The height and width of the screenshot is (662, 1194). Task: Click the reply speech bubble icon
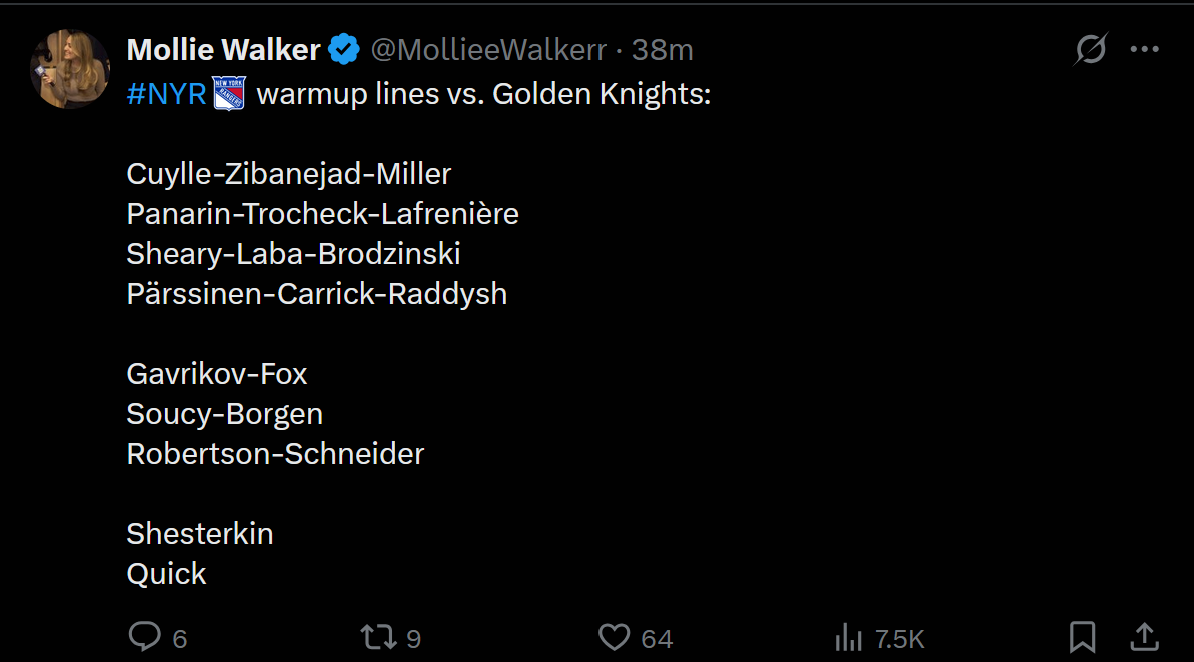click(145, 637)
